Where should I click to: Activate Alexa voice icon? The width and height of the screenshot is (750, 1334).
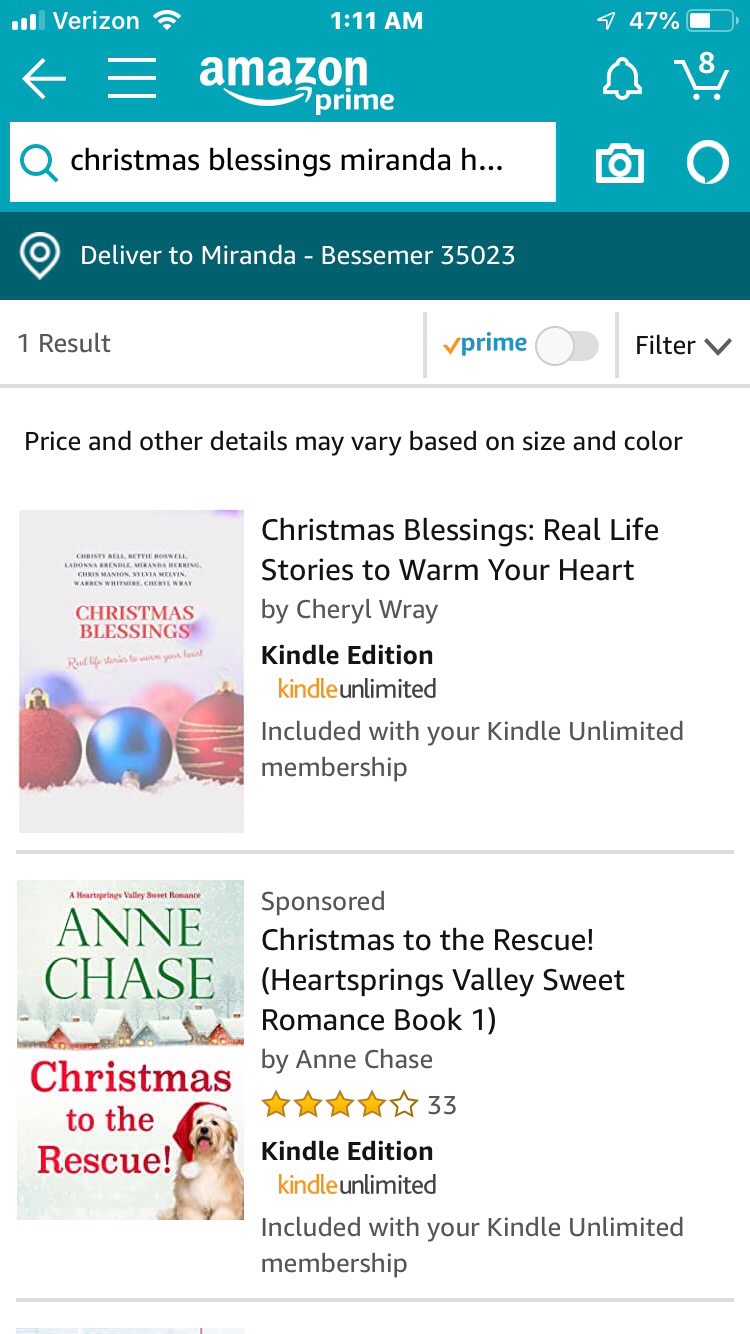click(x=707, y=163)
